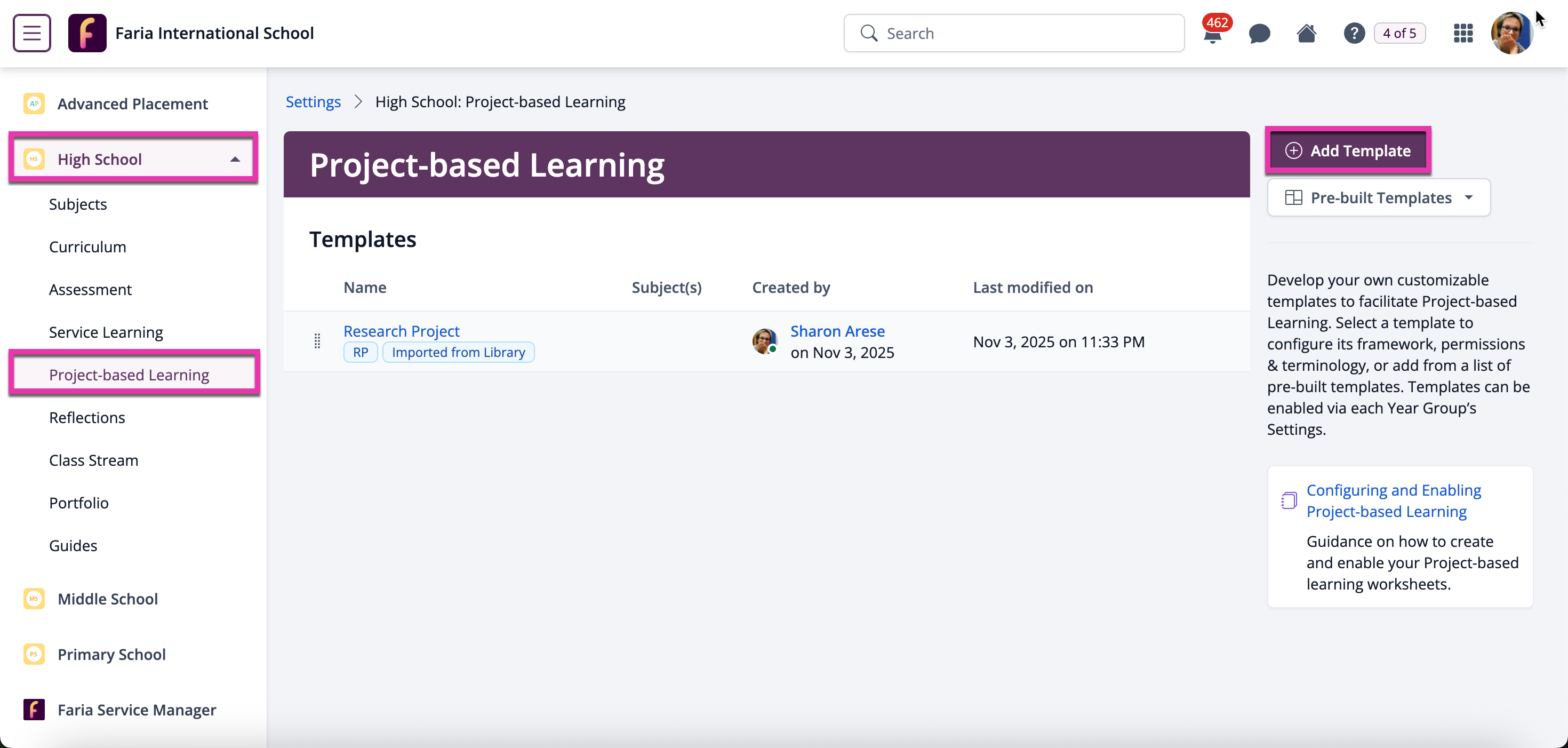Click the Advanced Placement AP icon
The image size is (1568, 748).
[x=34, y=104]
